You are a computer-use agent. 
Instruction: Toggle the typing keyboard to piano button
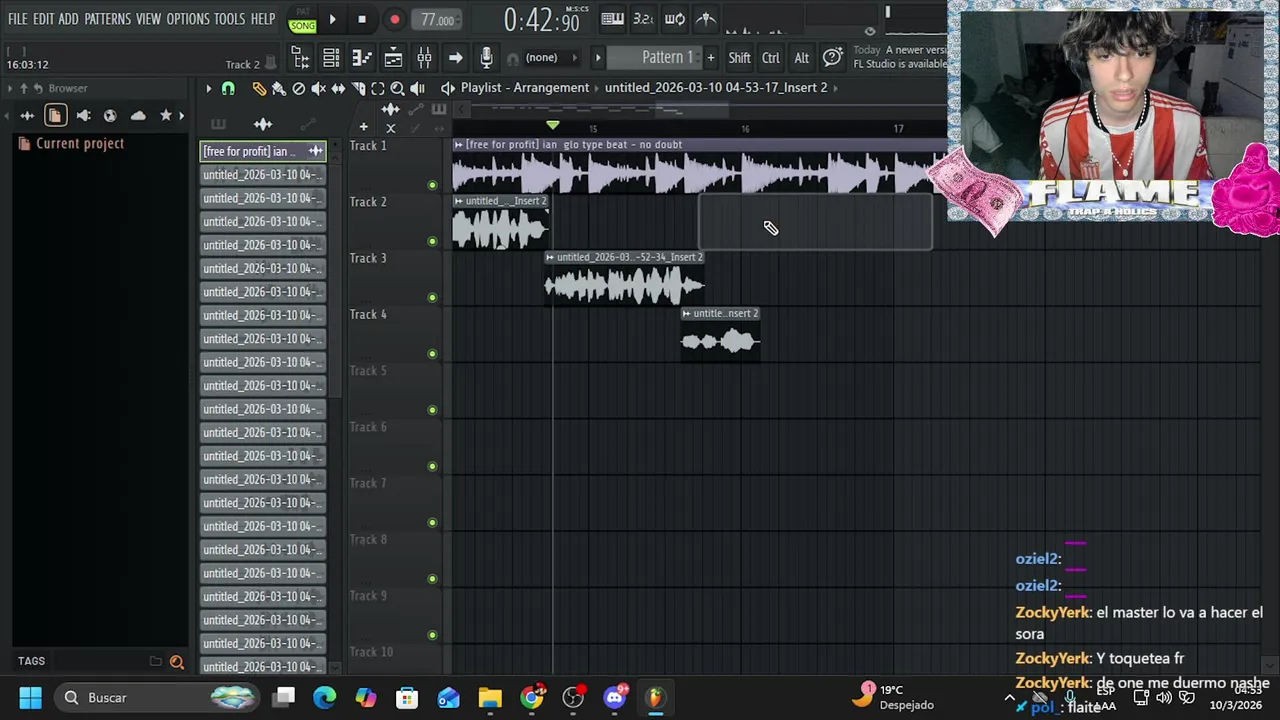pos(613,19)
